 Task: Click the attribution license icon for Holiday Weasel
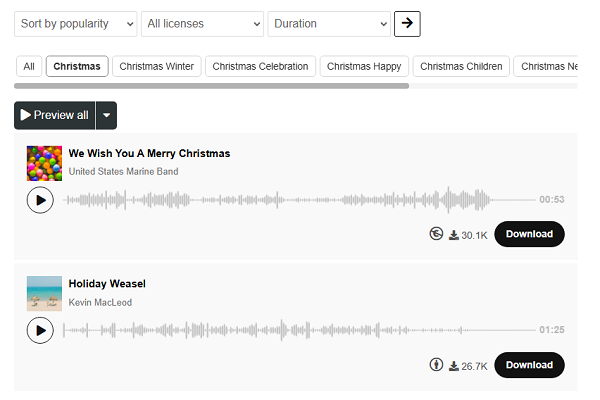coord(436,364)
